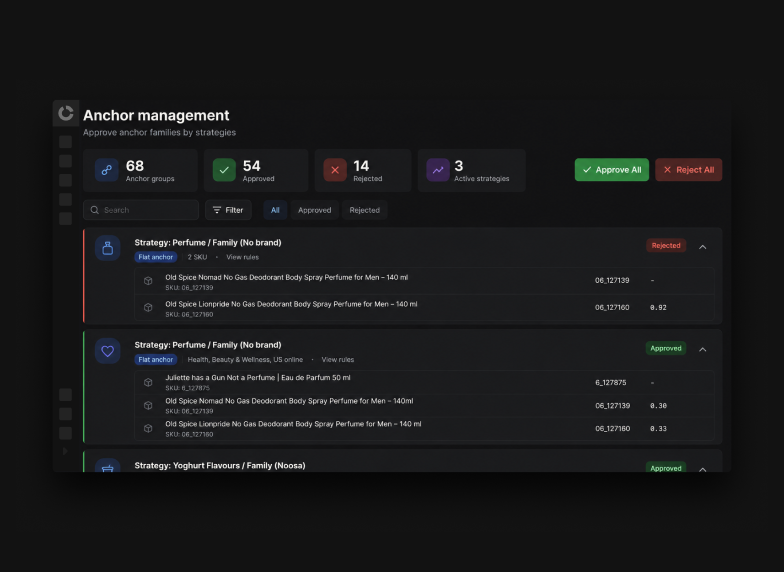This screenshot has width=784, height=572.
Task: Click the 14 Rejected stat card
Action: pos(363,170)
